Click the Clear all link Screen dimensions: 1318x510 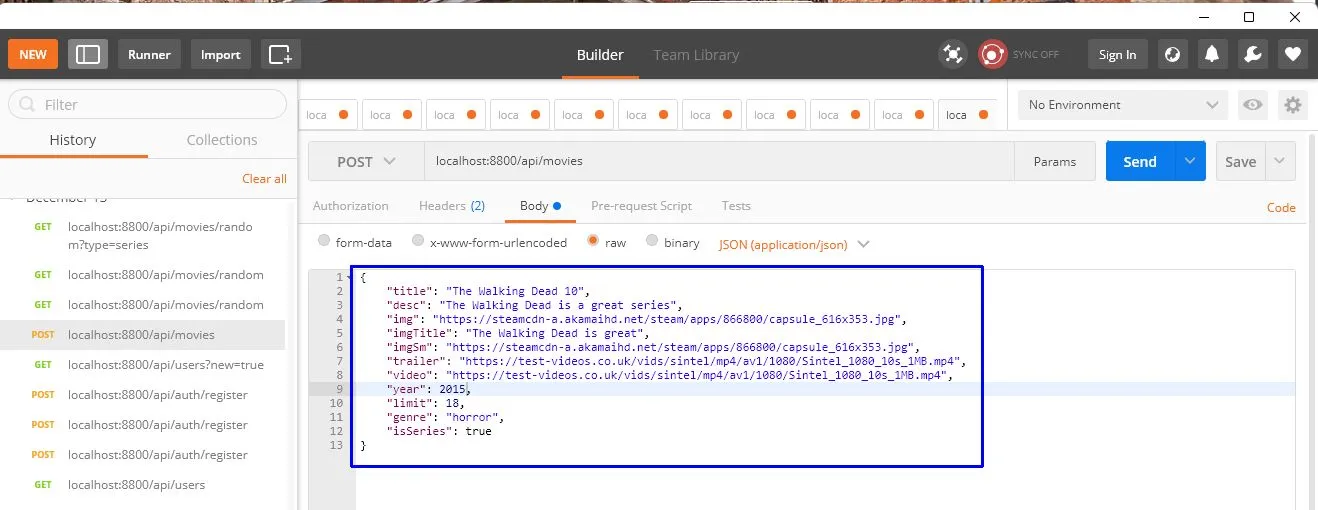pyautogui.click(x=264, y=178)
